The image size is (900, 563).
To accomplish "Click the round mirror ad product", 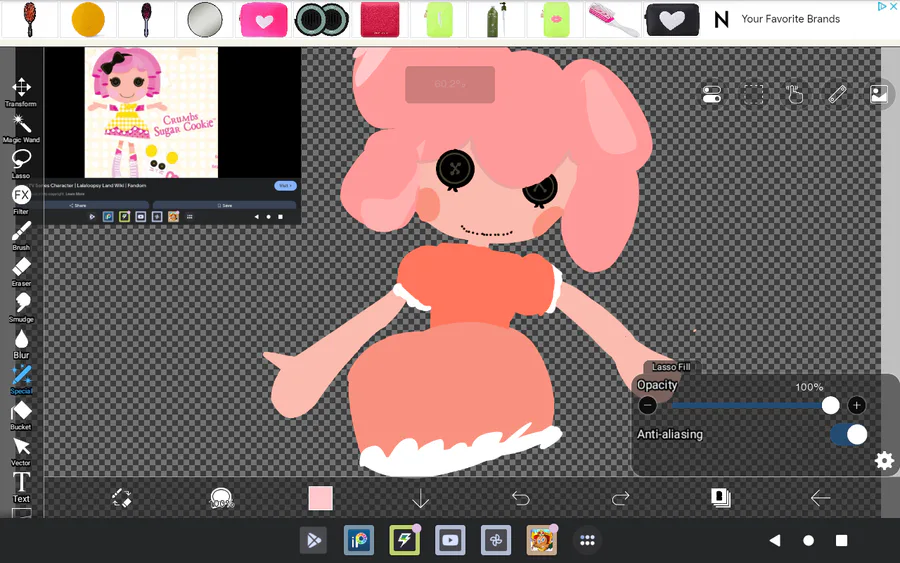I will tap(205, 20).
